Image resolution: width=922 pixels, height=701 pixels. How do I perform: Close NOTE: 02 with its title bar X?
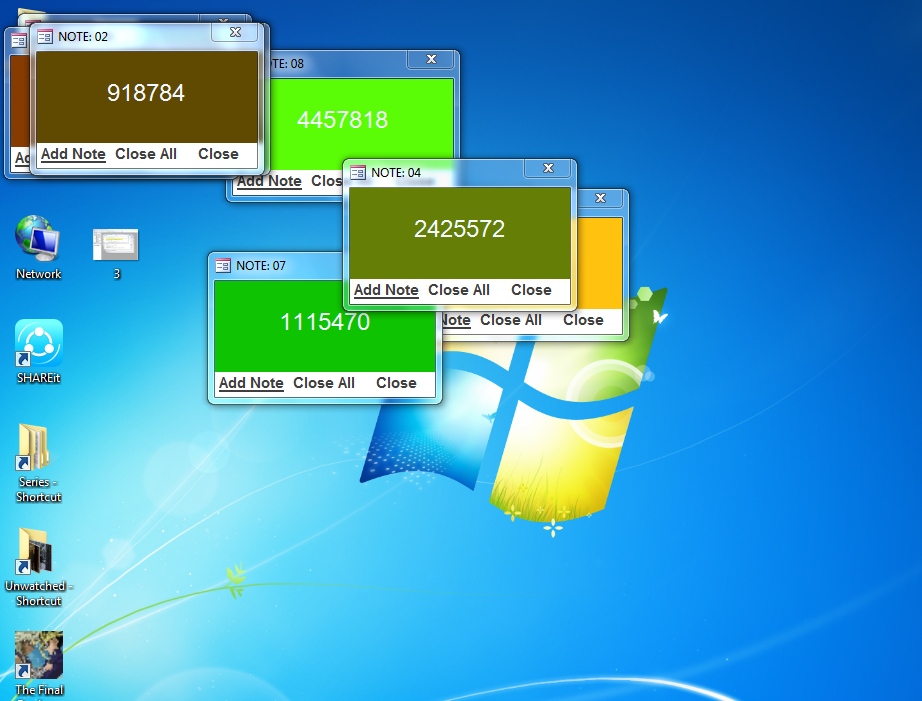235,32
